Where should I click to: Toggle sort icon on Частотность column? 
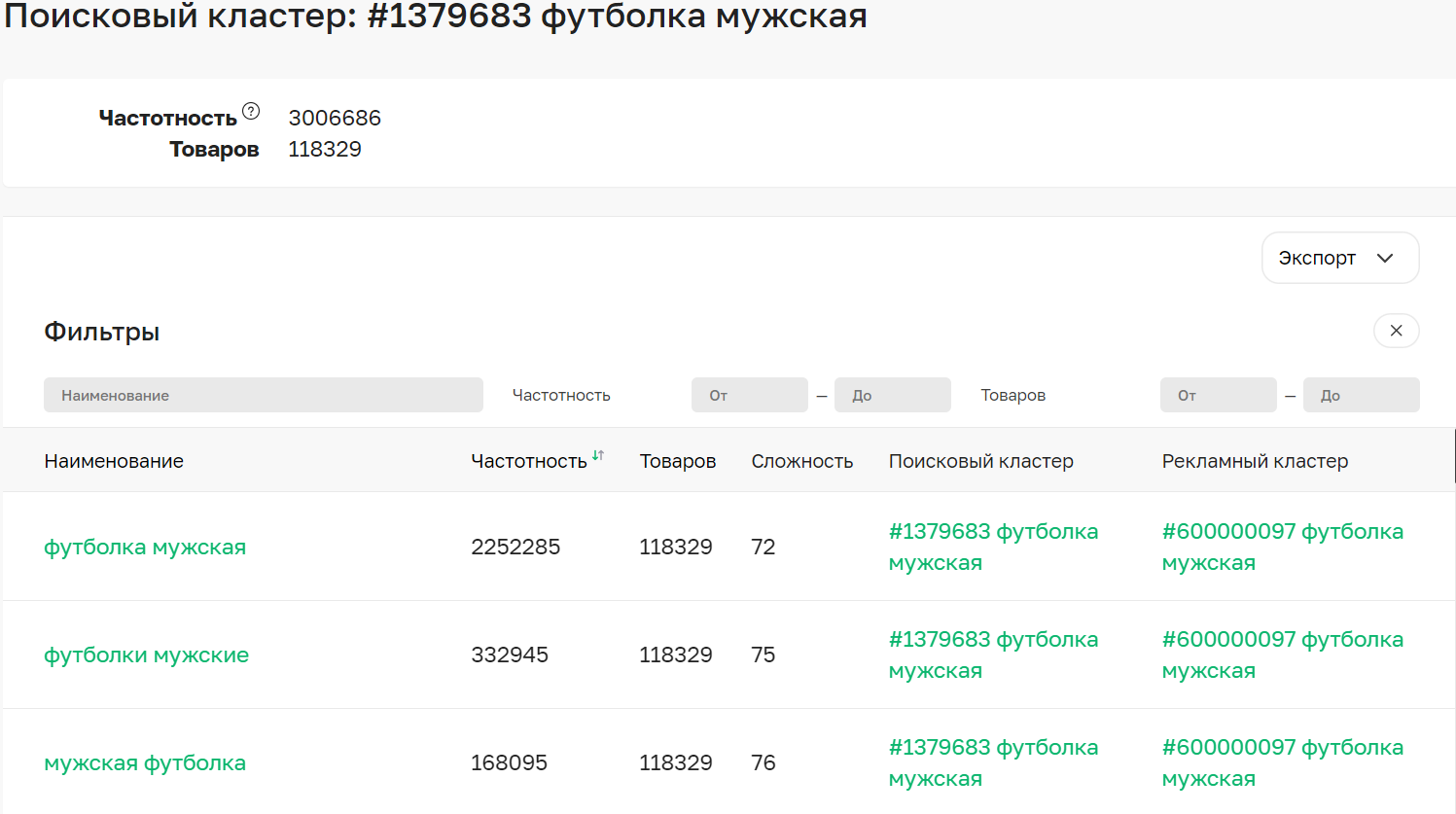598,455
